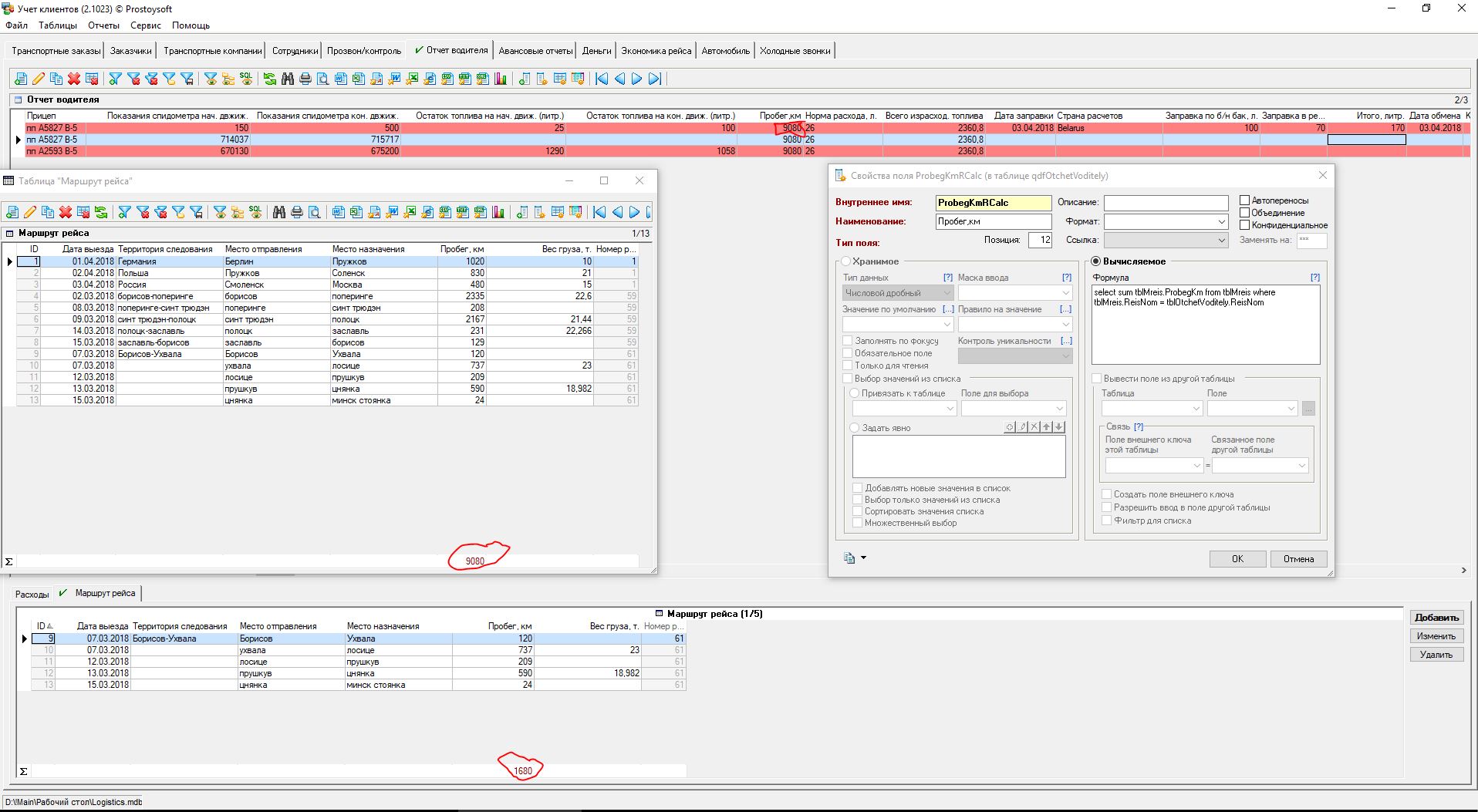This screenshot has height=812, width=1478.
Task: Toggle Вывести поле из другой таблицы checkbox
Action: pyautogui.click(x=1096, y=379)
